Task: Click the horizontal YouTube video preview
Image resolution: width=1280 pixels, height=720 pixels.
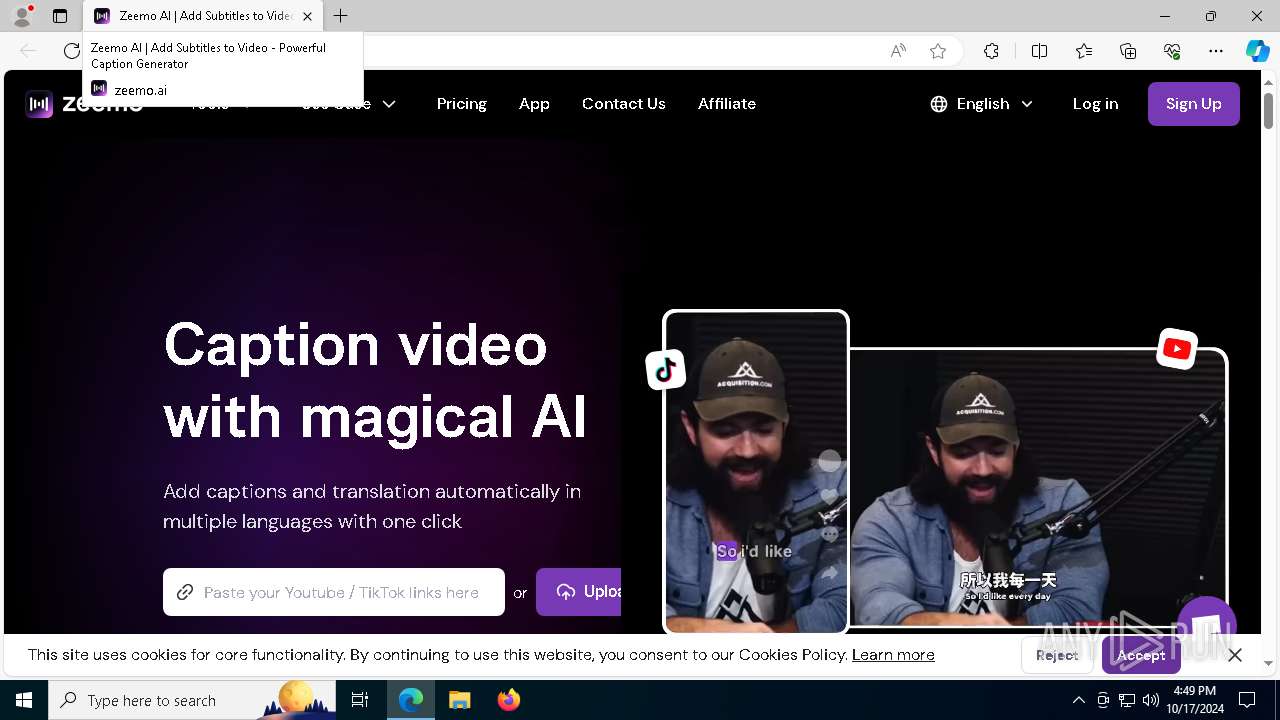Action: pyautogui.click(x=1037, y=488)
